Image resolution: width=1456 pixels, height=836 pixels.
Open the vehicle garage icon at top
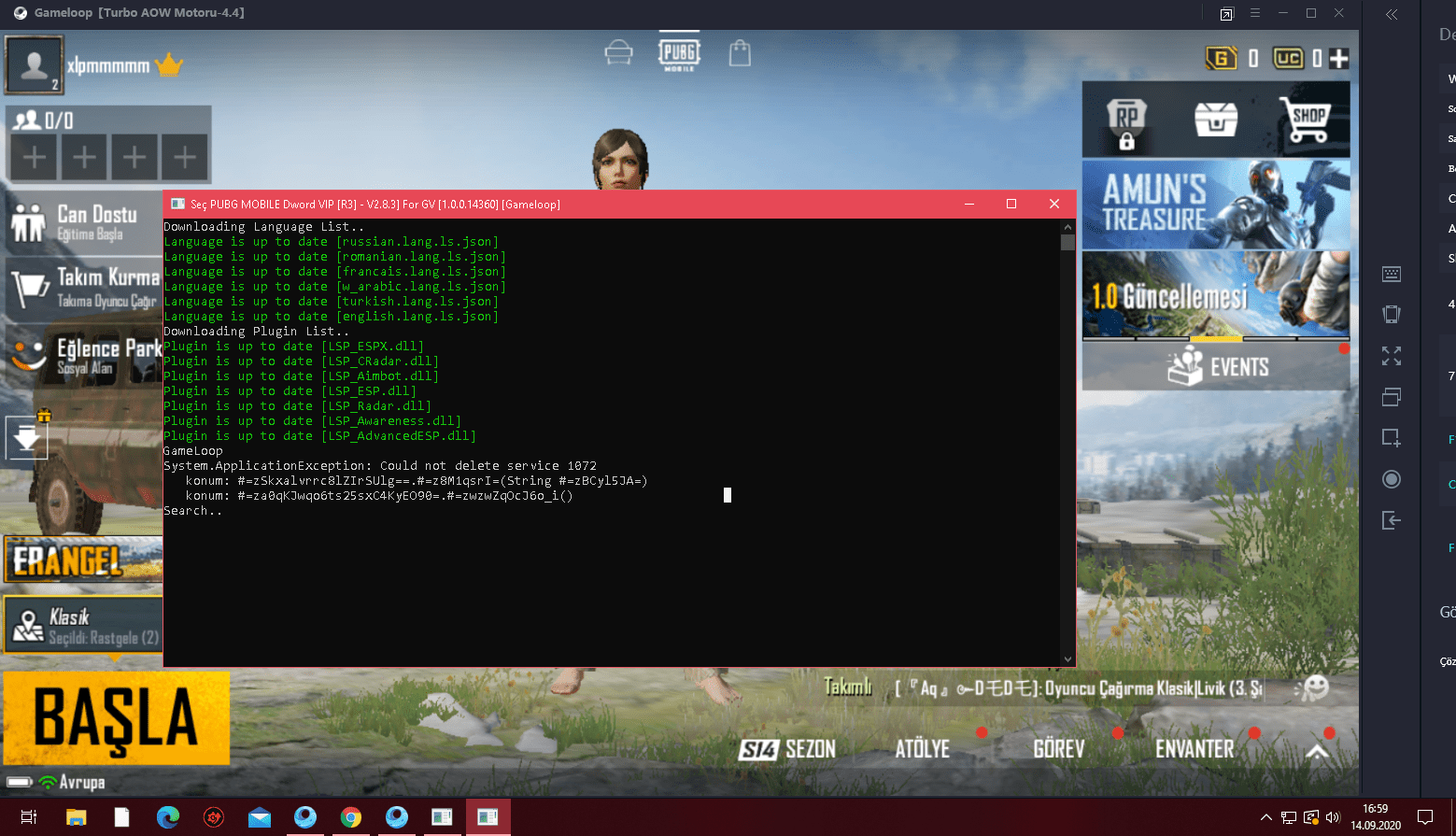618,52
